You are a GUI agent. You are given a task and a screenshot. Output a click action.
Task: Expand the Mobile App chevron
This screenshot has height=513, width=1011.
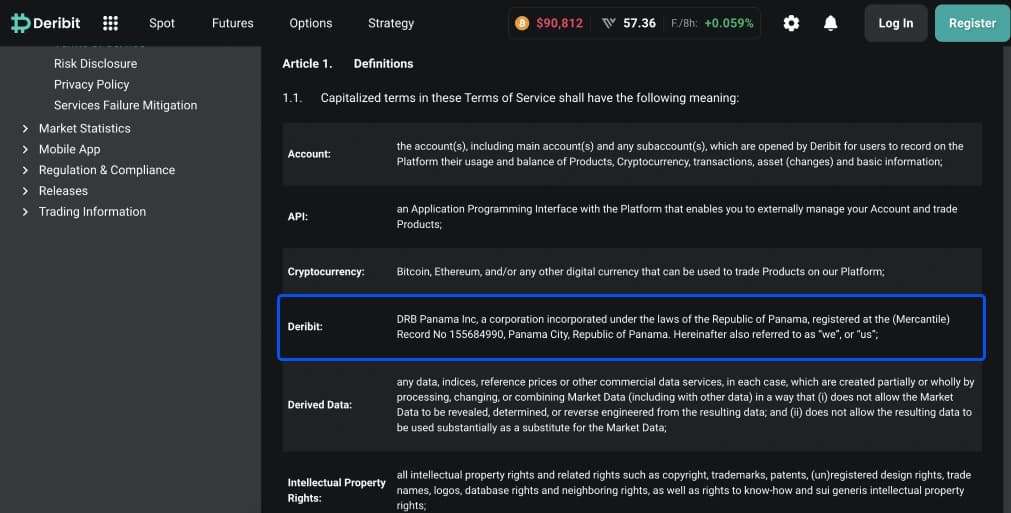click(25, 149)
